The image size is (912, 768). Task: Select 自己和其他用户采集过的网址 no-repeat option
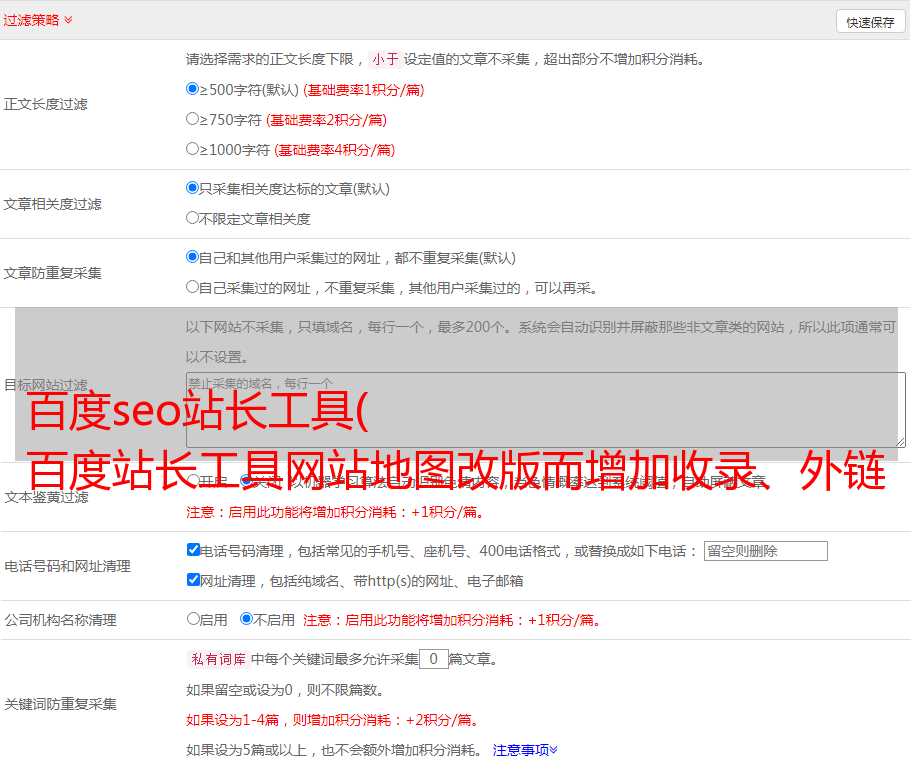pos(193,257)
